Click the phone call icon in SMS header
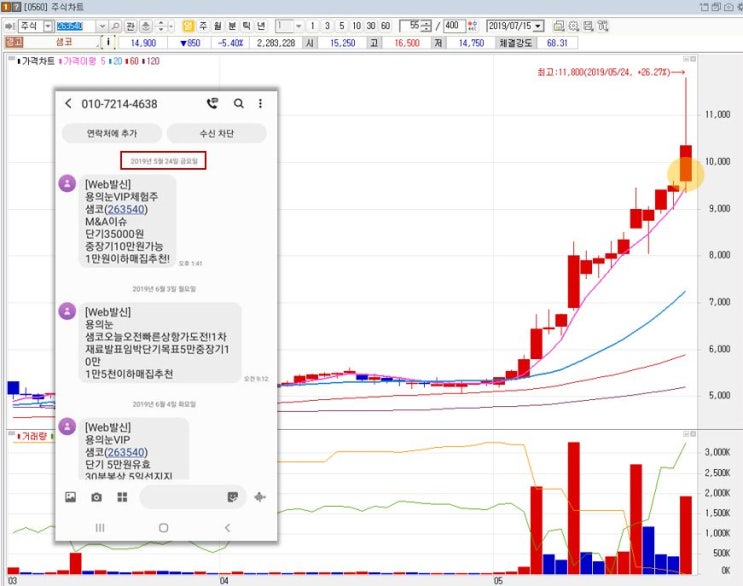Viewport: 743px width, 586px height. coord(212,103)
